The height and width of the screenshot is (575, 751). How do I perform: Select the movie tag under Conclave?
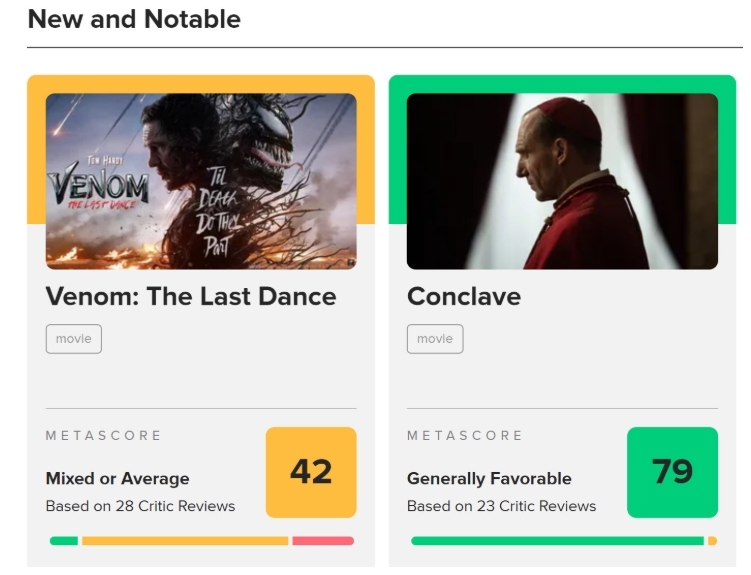435,339
